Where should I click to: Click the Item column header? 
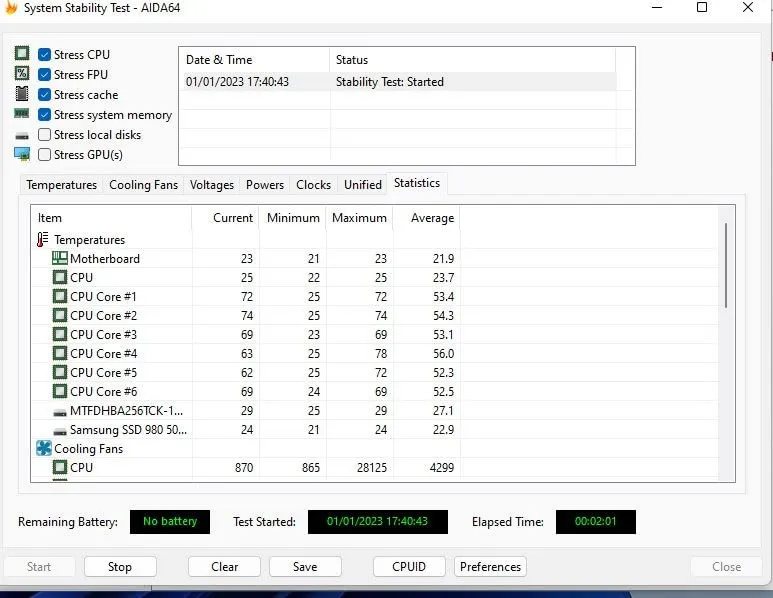coord(111,218)
